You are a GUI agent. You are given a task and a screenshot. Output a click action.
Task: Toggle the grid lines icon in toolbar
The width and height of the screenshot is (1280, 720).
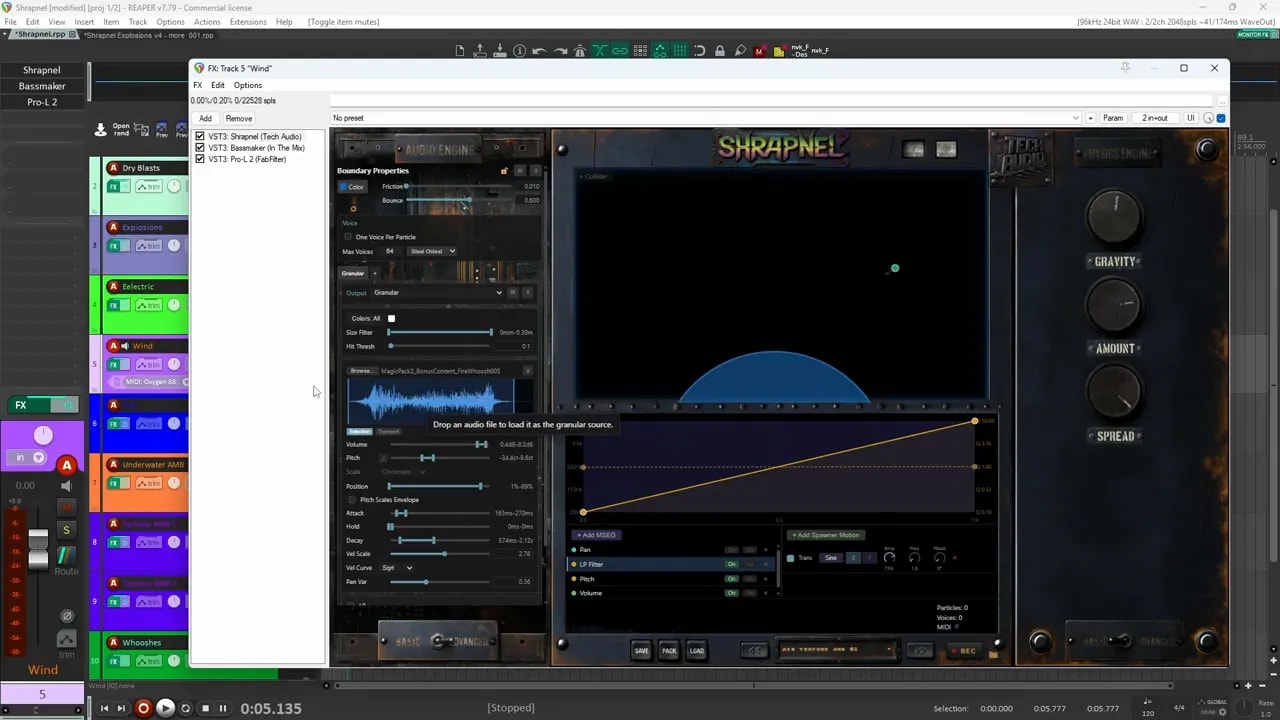[x=679, y=51]
